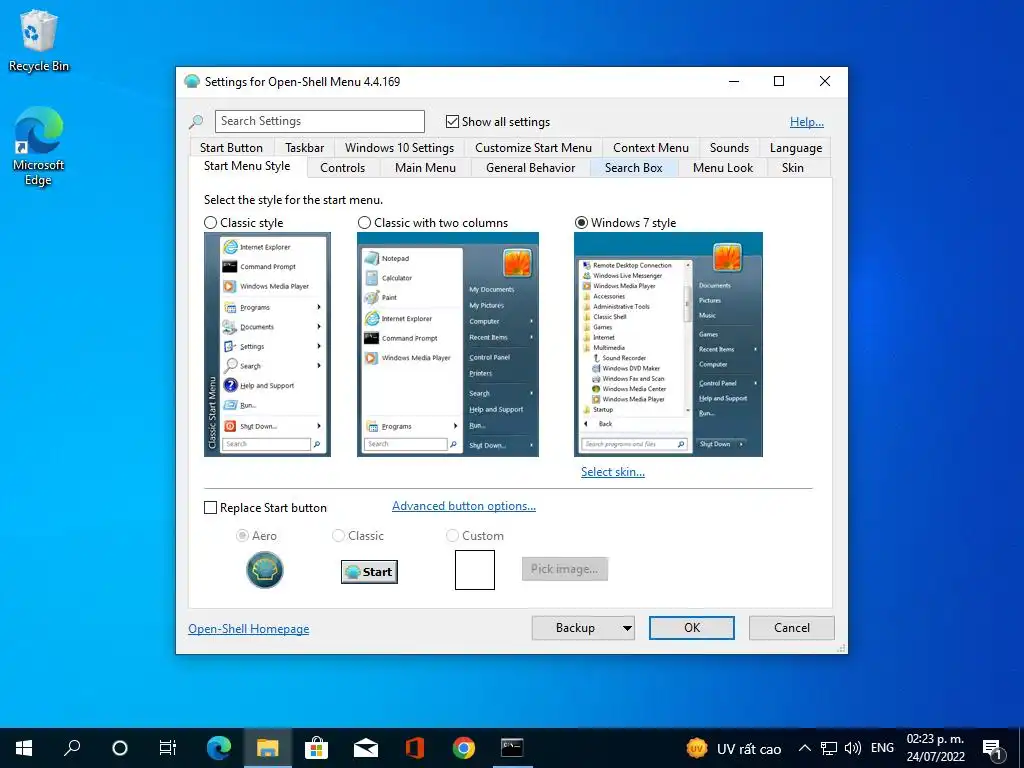Screen dimensions: 1024x768
Task: Open Backup dropdown arrow
Action: [x=627, y=628]
